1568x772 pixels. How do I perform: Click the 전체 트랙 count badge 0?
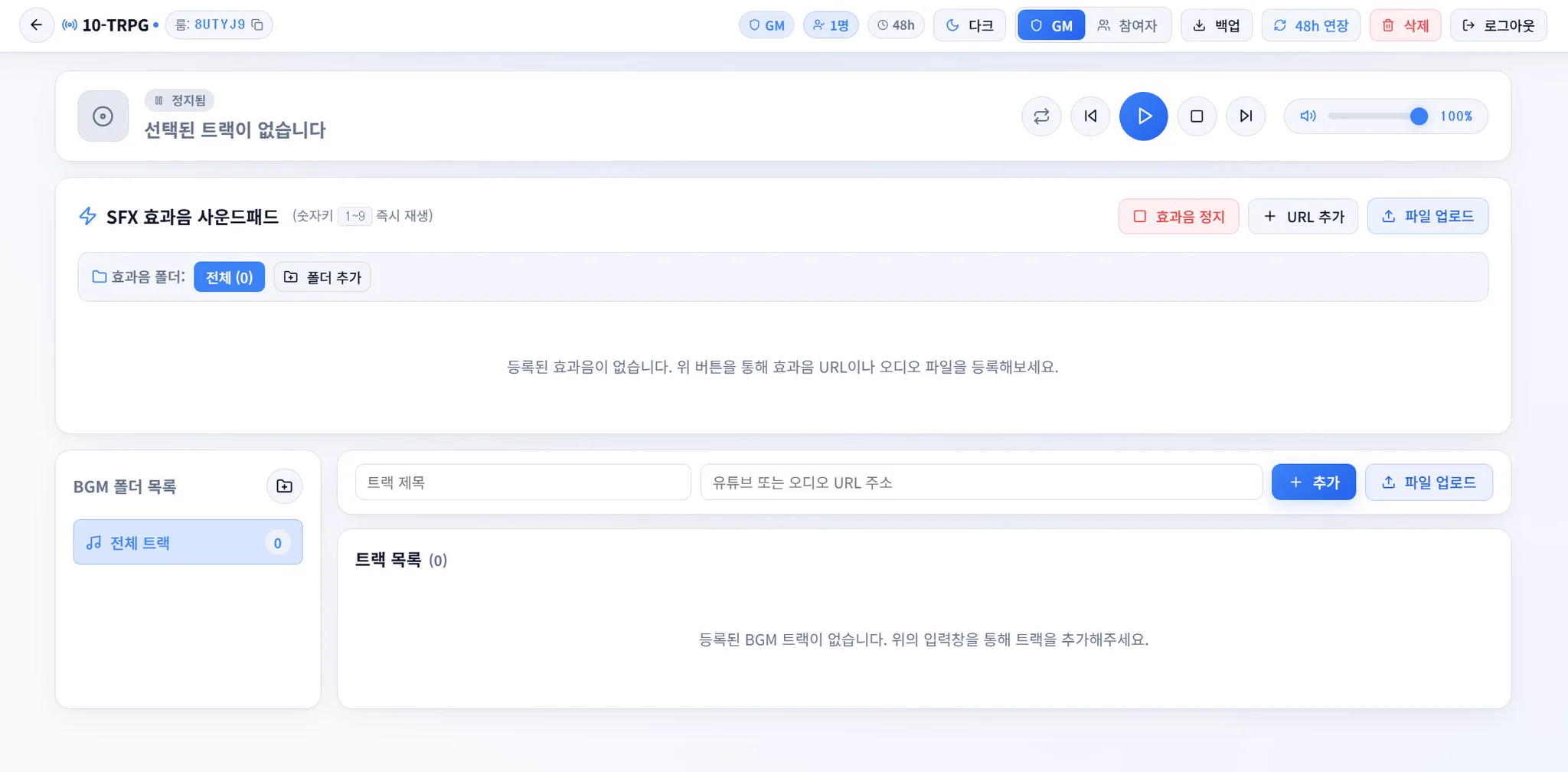pos(277,543)
